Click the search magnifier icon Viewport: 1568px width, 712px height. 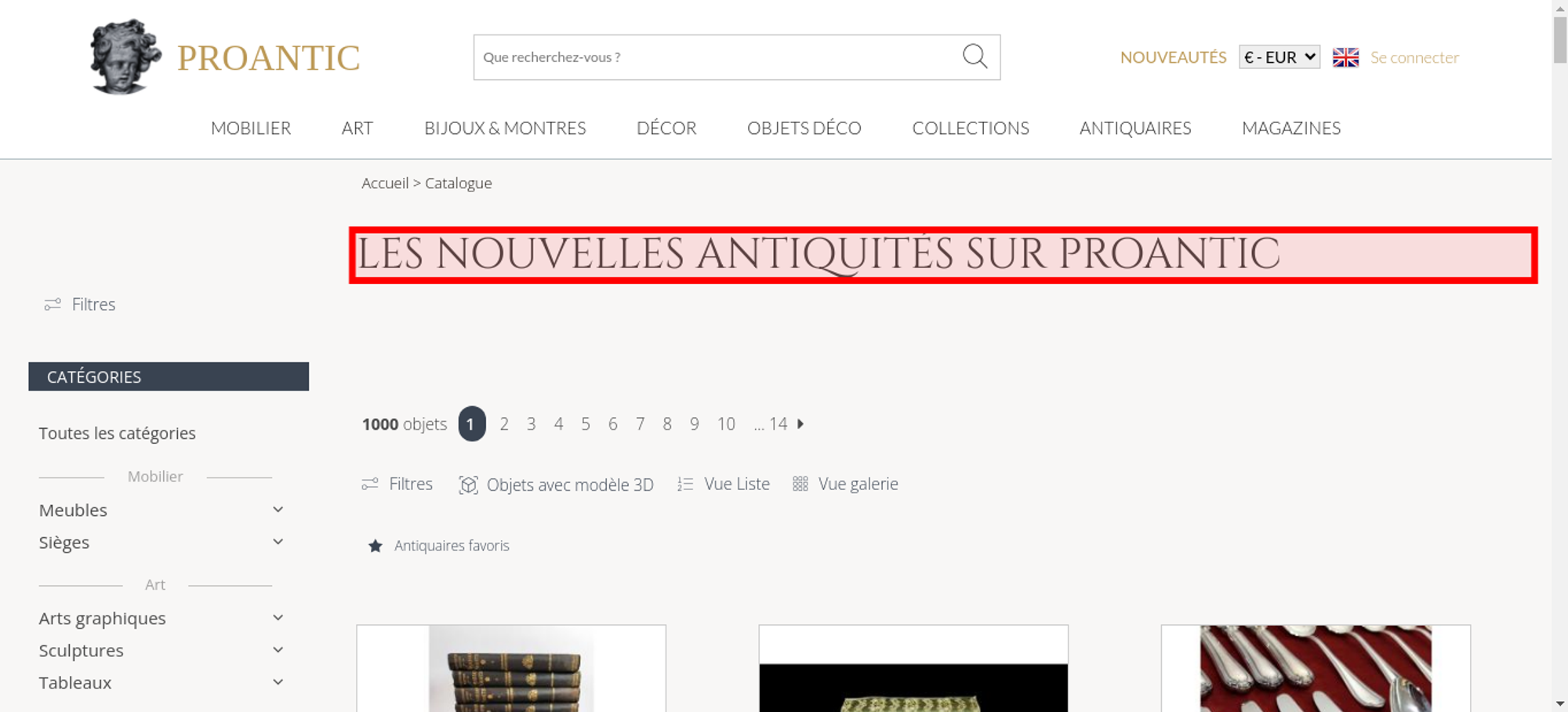975,56
